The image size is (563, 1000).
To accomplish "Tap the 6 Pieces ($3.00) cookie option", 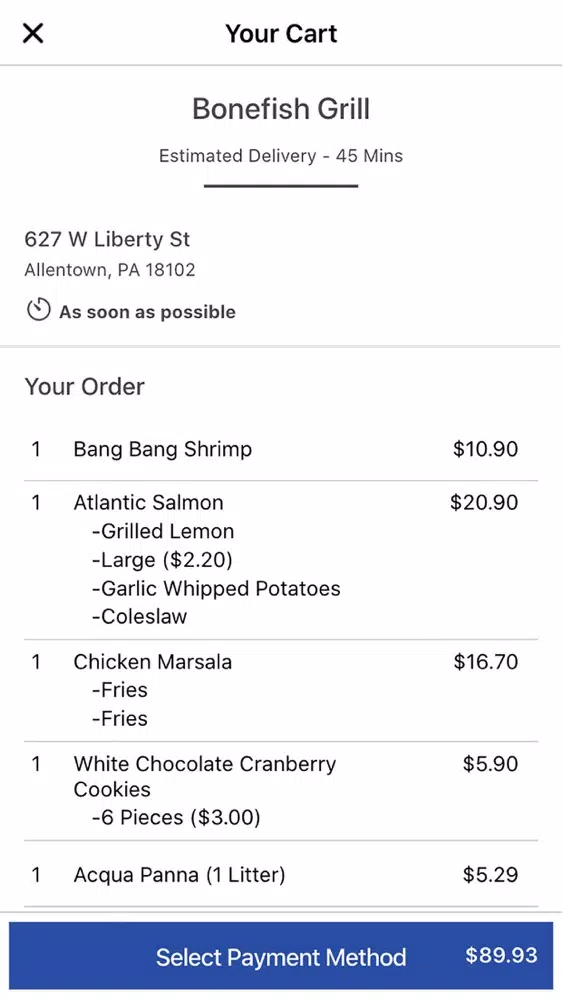I will (176, 817).
